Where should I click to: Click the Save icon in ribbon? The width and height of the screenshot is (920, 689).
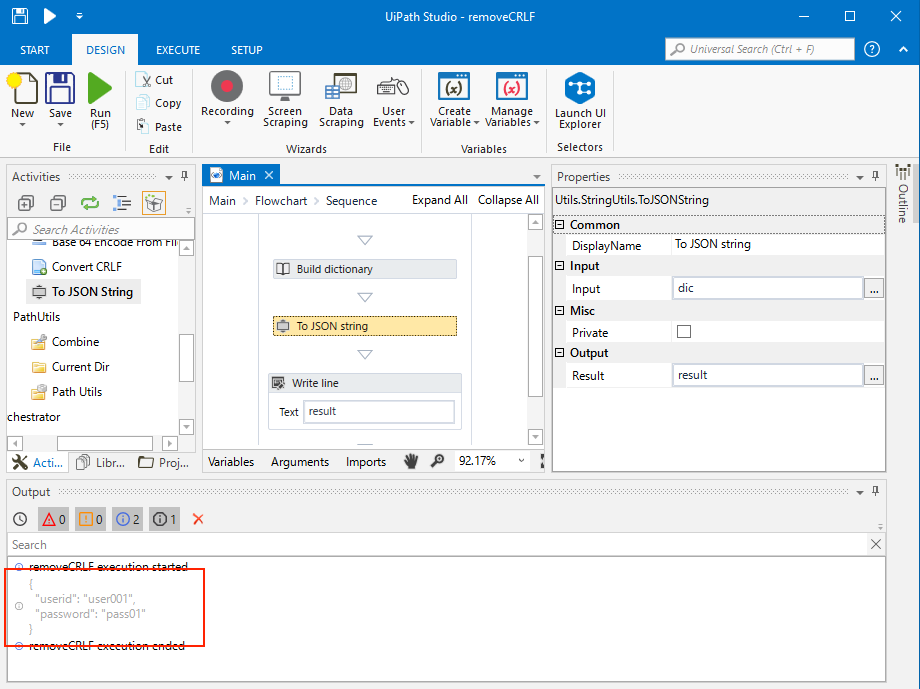[x=60, y=89]
